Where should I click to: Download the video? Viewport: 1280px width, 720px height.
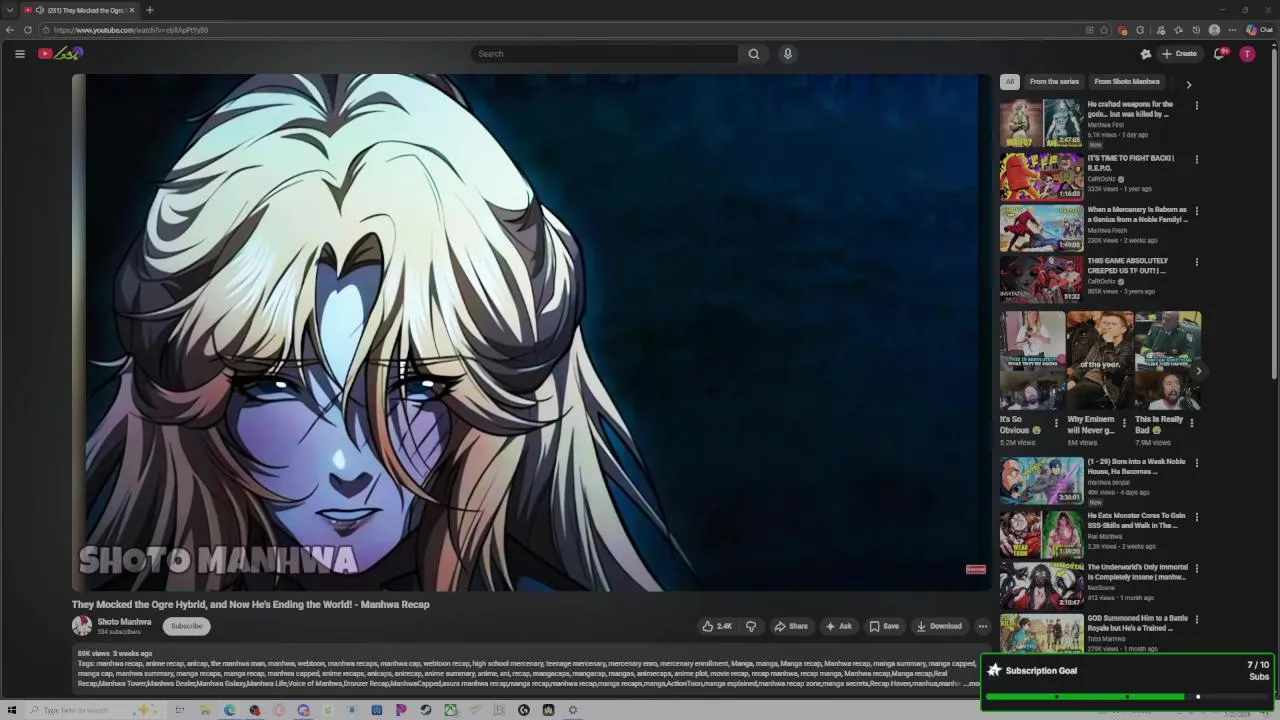939,626
